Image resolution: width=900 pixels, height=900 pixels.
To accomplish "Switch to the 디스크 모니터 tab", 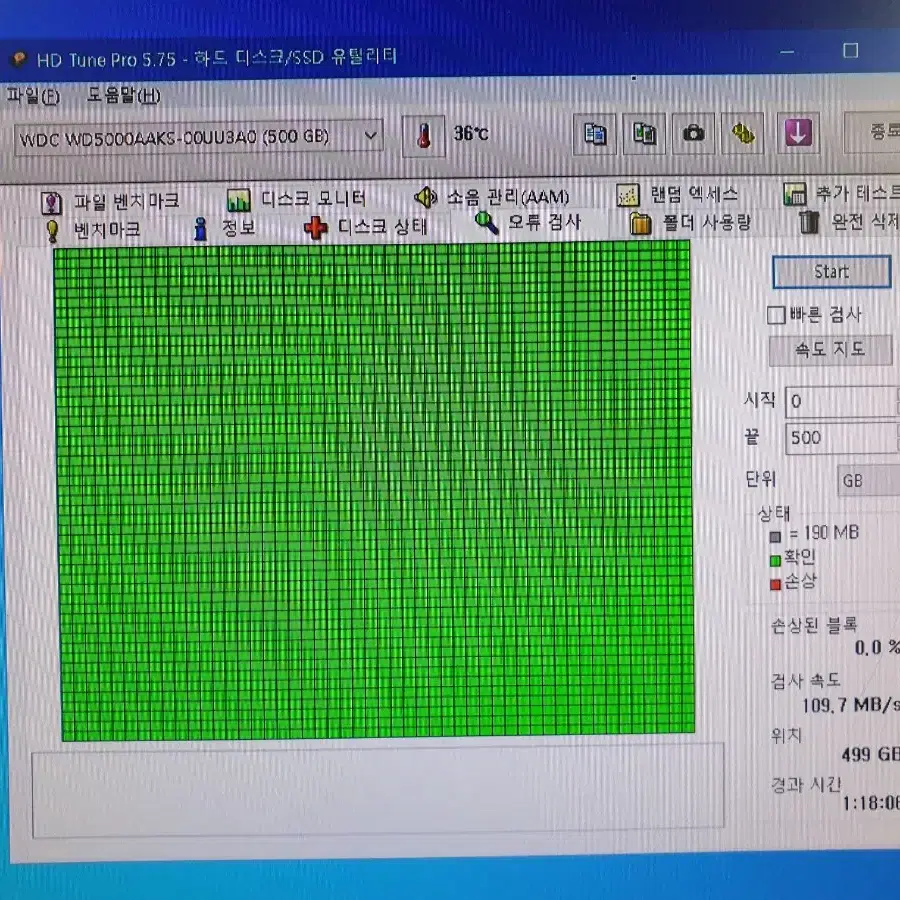I will point(297,199).
